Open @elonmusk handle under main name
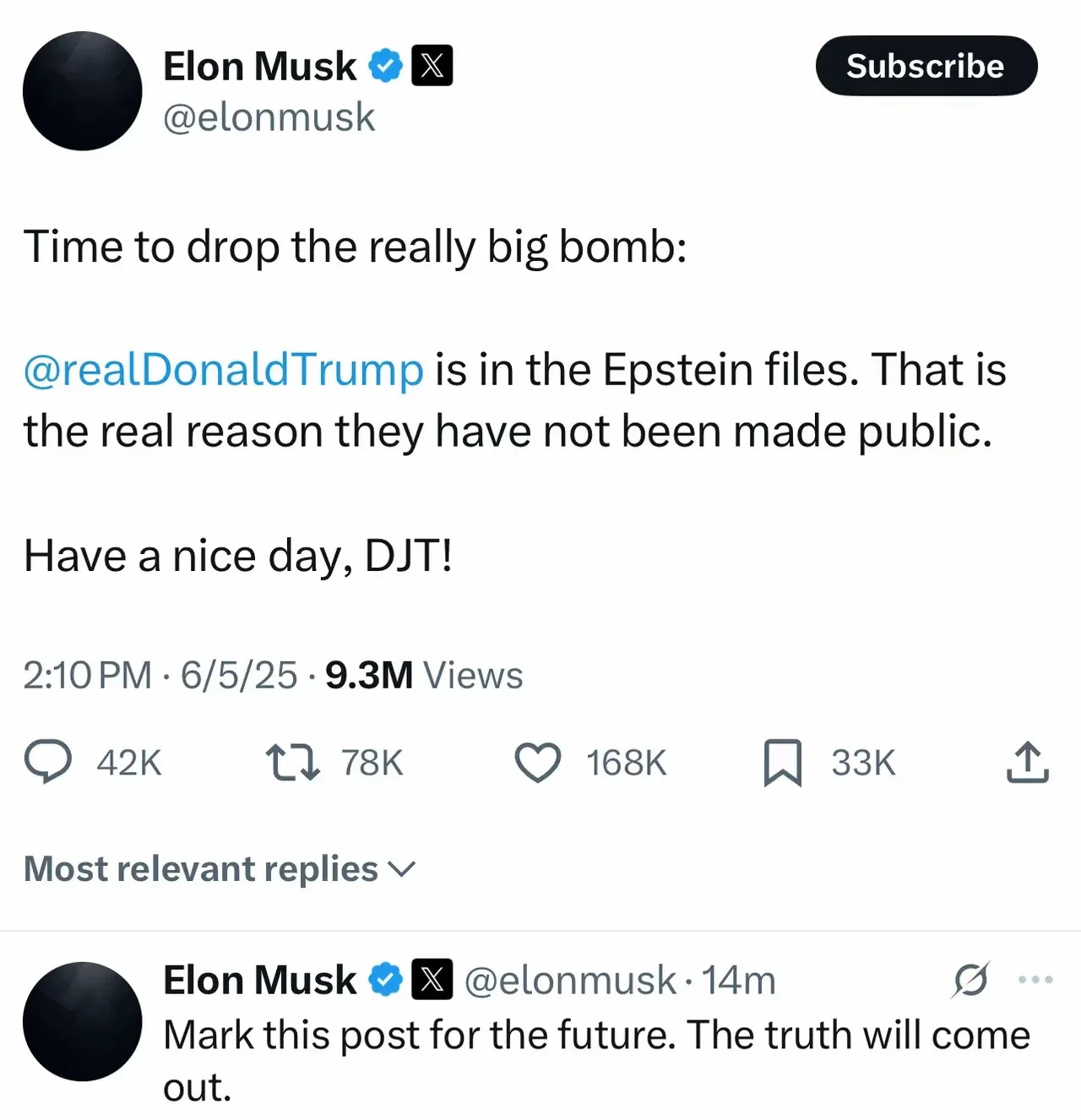 click(269, 117)
